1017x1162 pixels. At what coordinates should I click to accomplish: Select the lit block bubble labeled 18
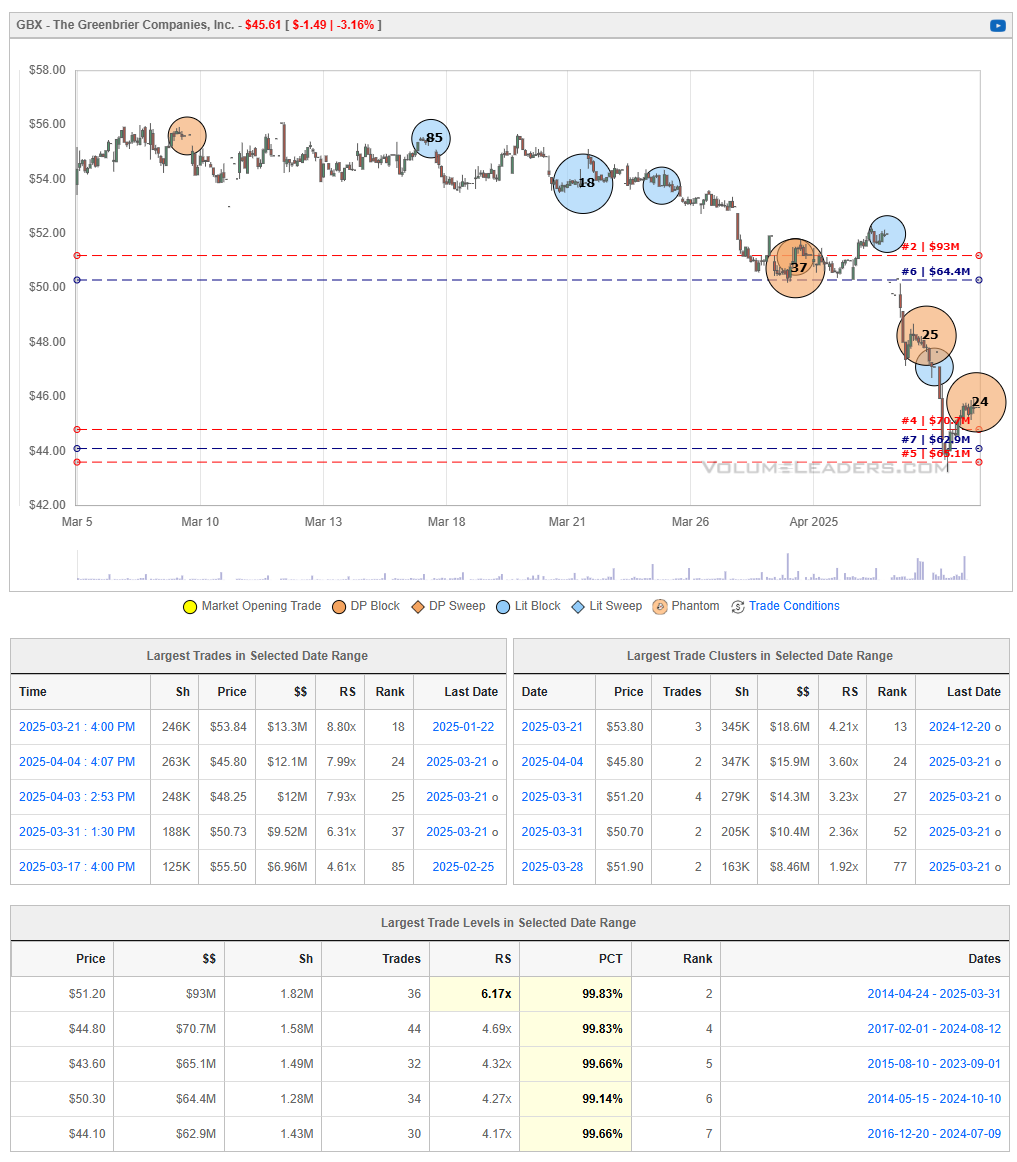pos(583,184)
